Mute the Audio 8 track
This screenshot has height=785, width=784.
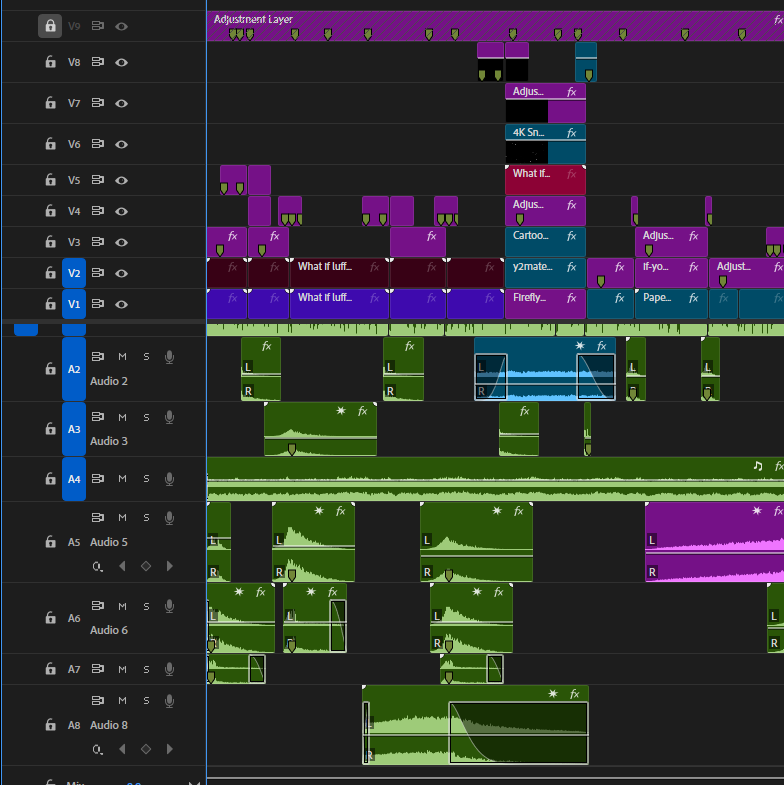coord(122,700)
